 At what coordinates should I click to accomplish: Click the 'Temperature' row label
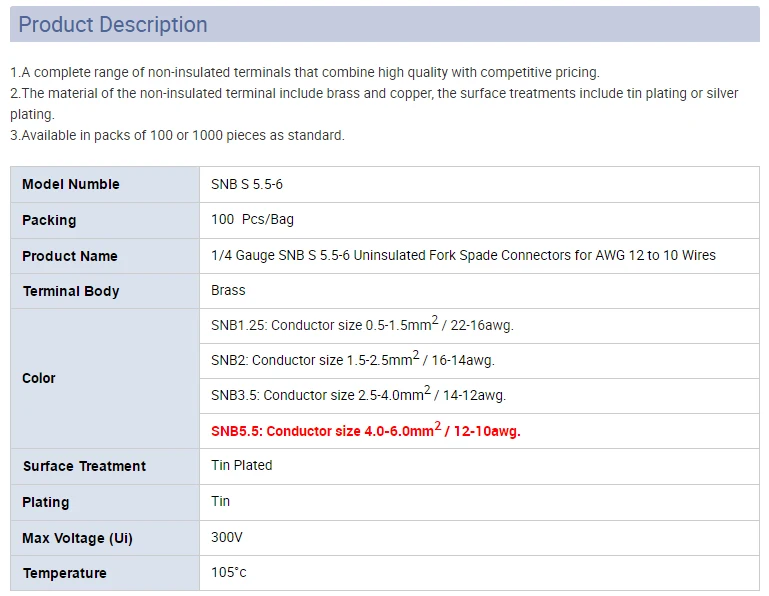pyautogui.click(x=64, y=573)
